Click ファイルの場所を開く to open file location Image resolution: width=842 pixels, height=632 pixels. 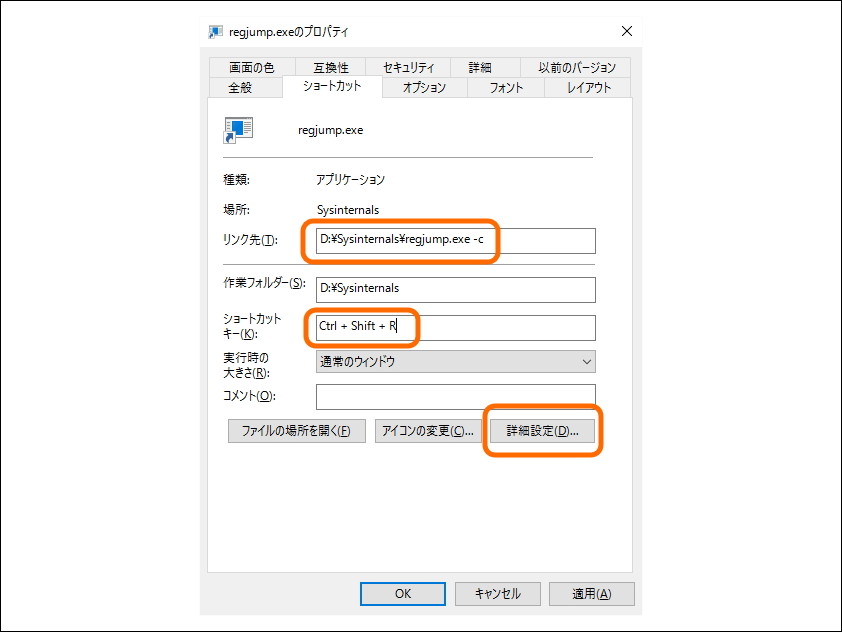[x=296, y=430]
